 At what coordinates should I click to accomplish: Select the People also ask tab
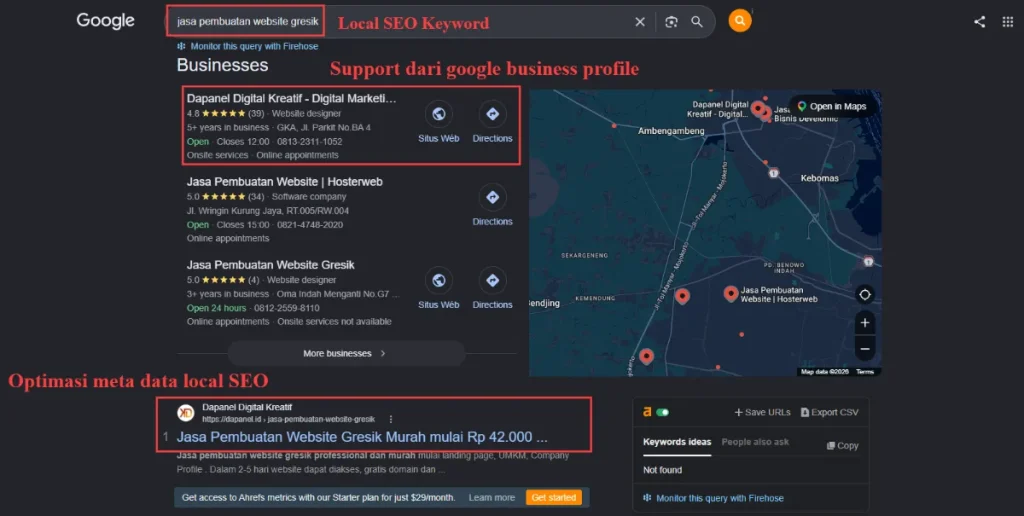click(755, 442)
